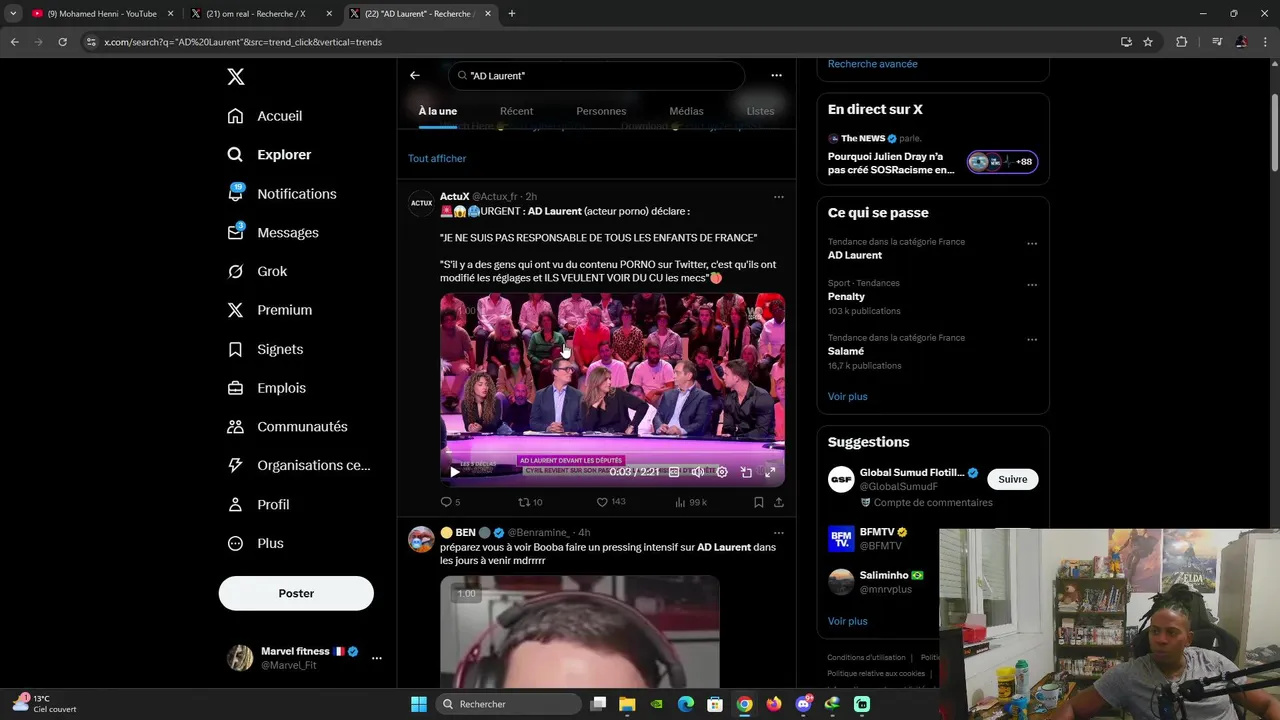1280x720 pixels.
Task: View ActuX tweet 99 k view stats
Action: pyautogui.click(x=691, y=502)
